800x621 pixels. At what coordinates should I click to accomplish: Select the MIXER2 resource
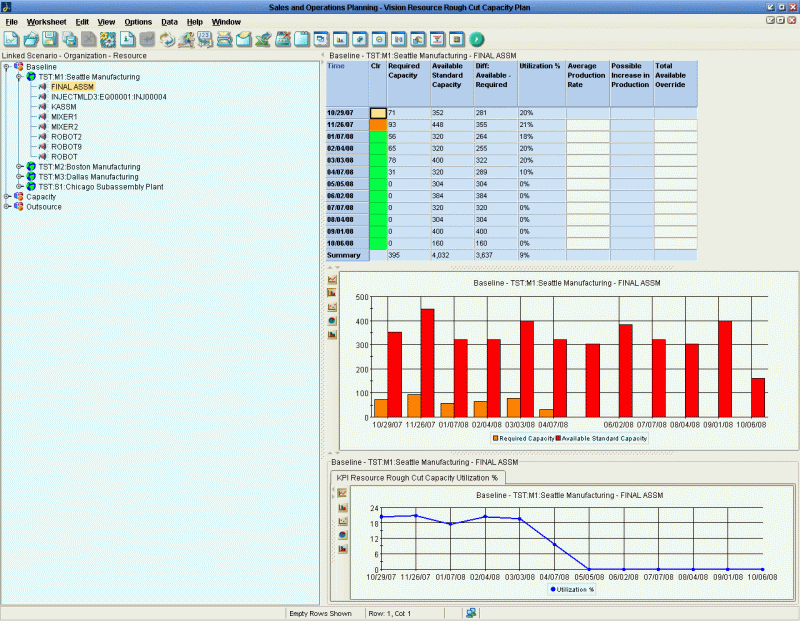point(65,127)
